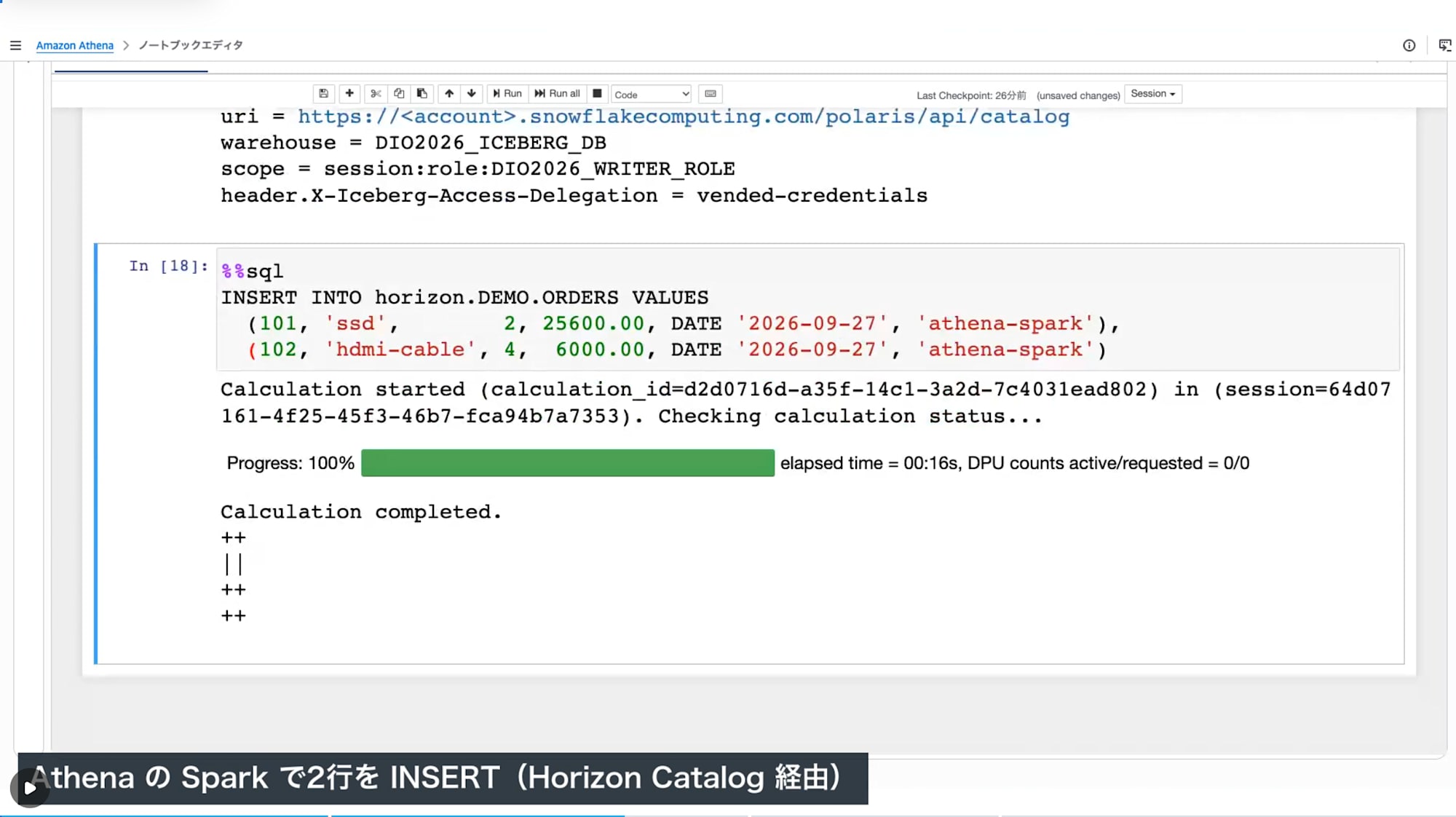
Task: Click the X-Iceberg-Access-Delegation header line
Action: 574,195
